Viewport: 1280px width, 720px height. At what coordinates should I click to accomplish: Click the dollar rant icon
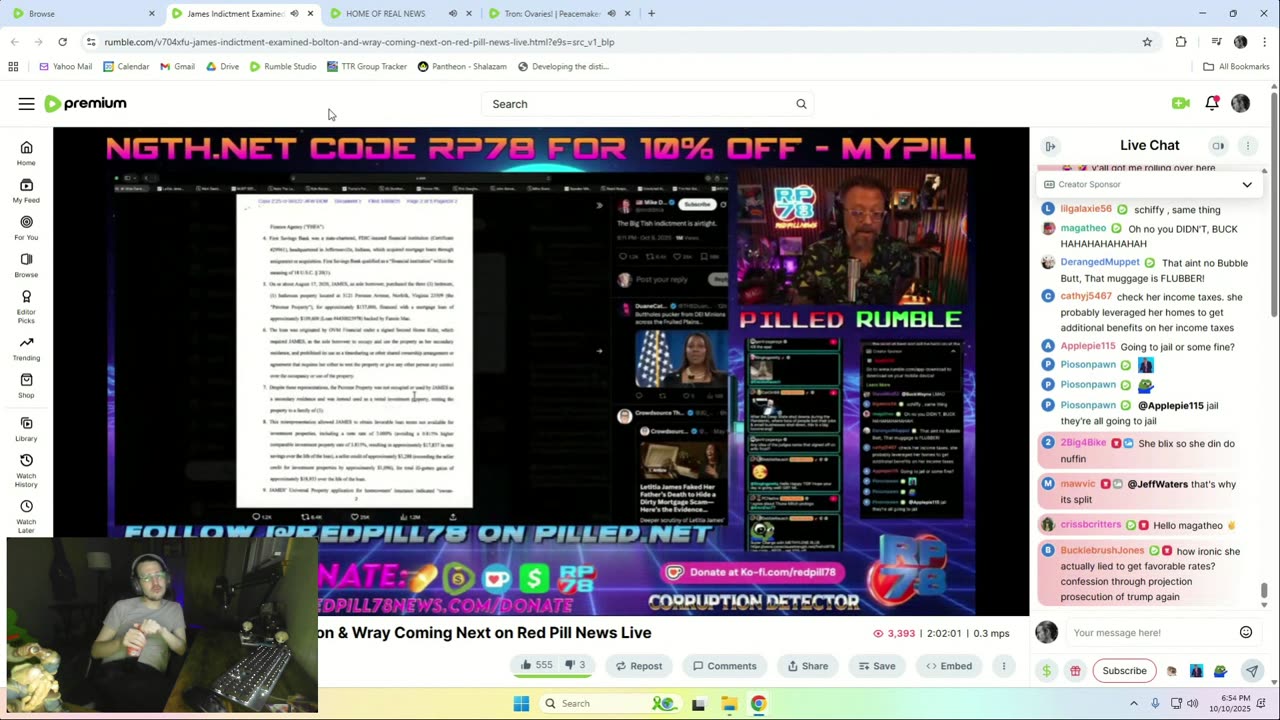coord(1046,671)
